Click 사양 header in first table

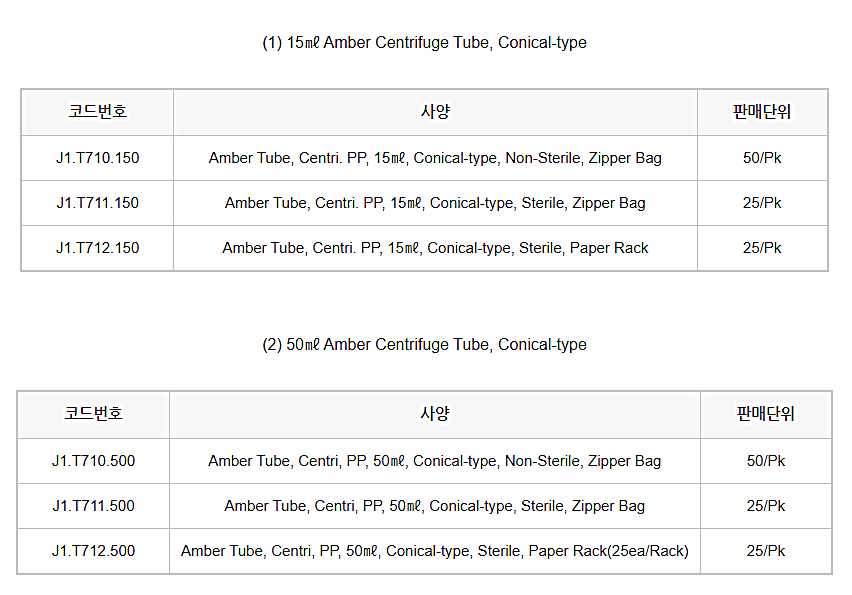coord(435,112)
